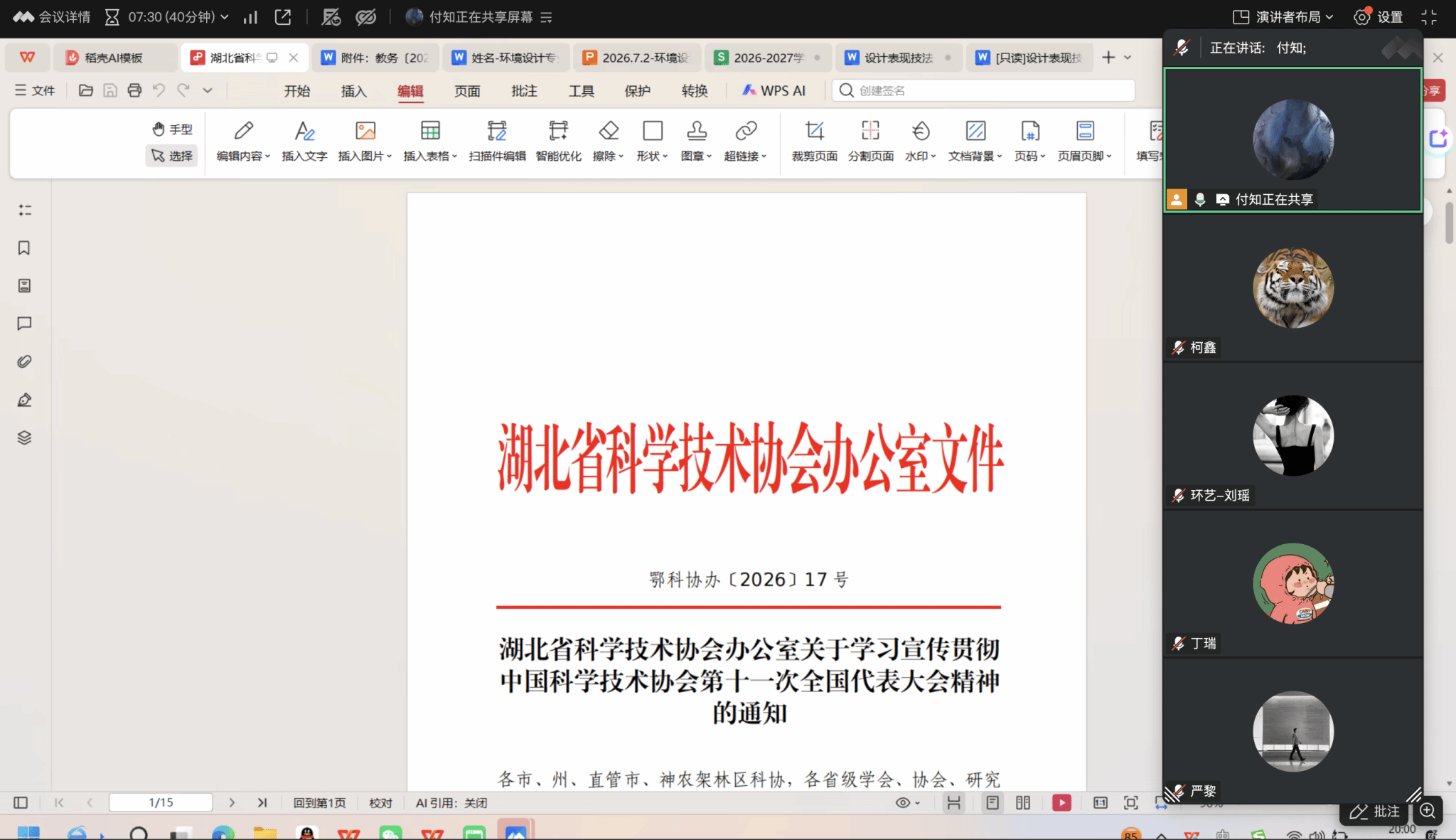Click the 回到第1页 button
1456x840 pixels.
click(319, 802)
